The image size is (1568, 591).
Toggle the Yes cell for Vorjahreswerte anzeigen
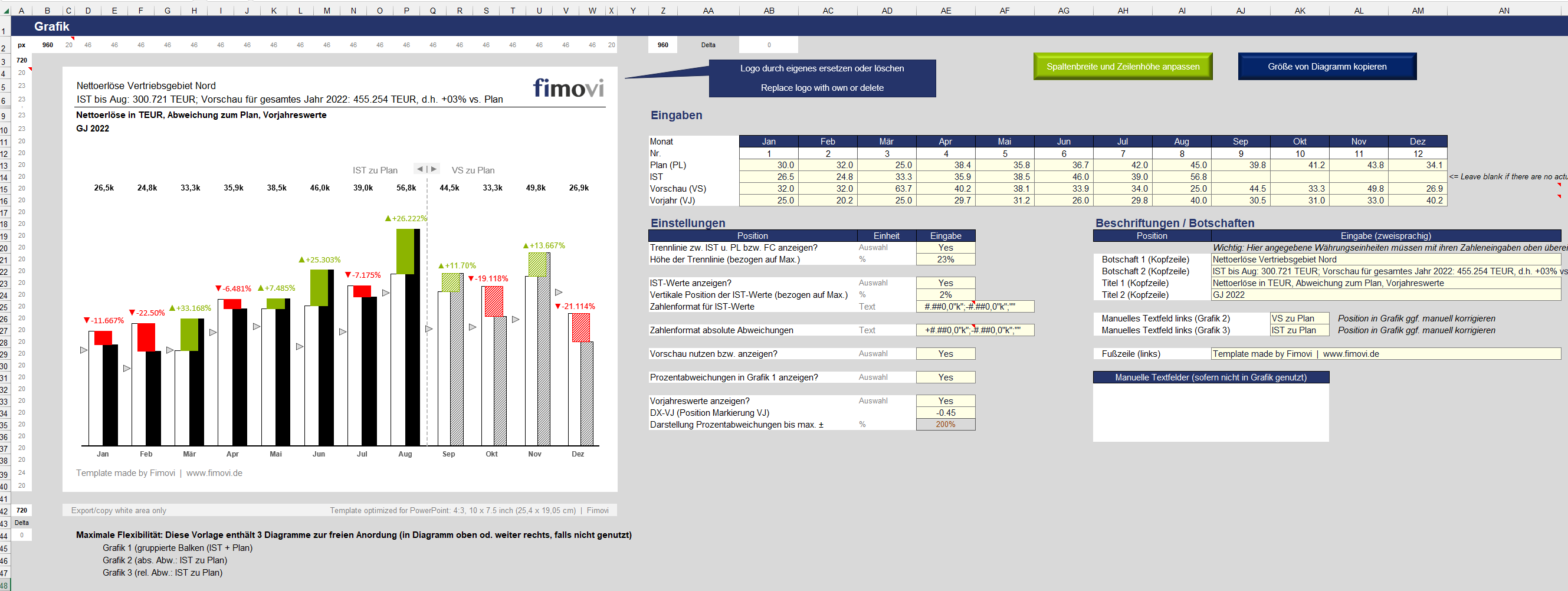[x=944, y=401]
